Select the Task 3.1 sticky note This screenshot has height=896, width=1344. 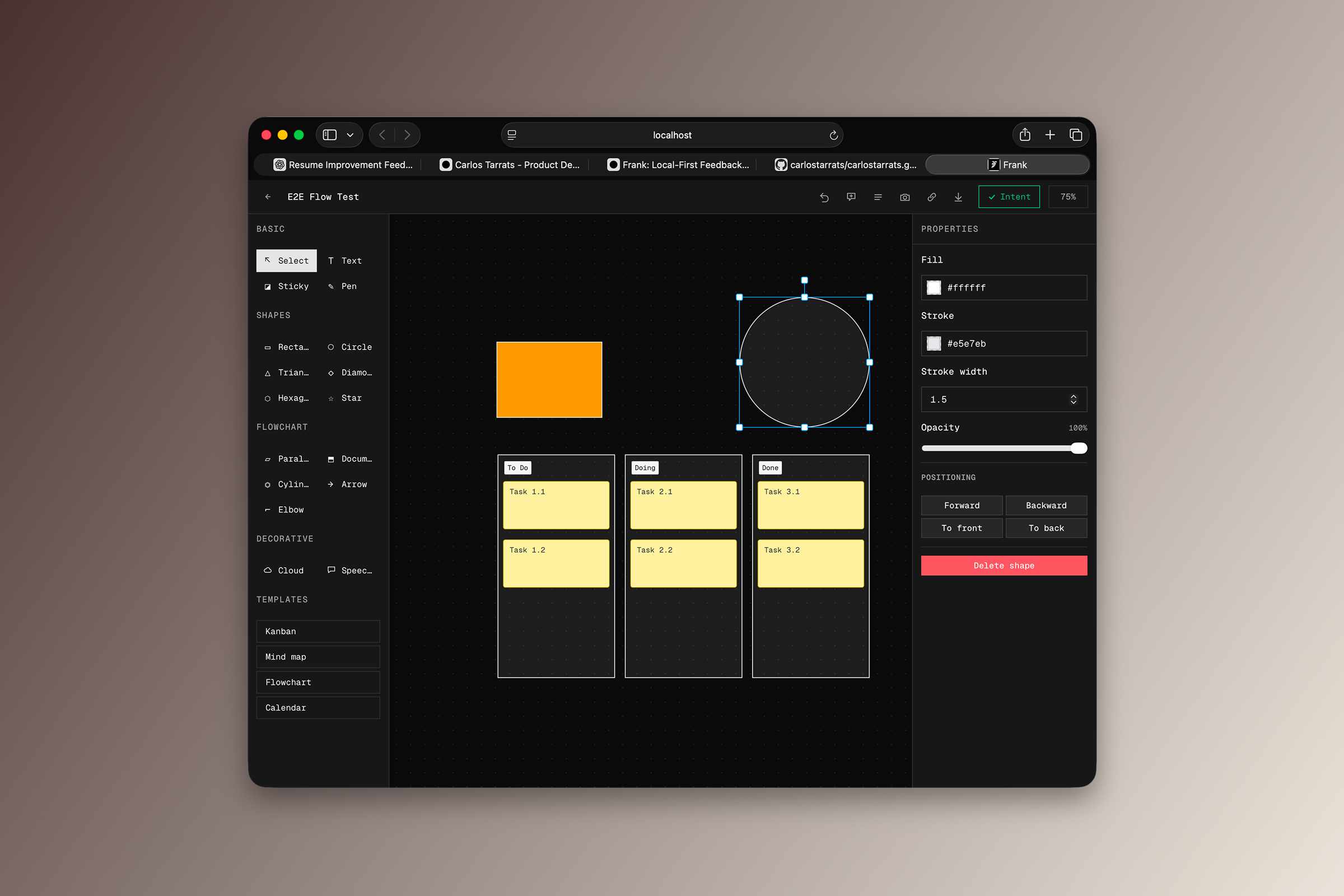tap(811, 505)
